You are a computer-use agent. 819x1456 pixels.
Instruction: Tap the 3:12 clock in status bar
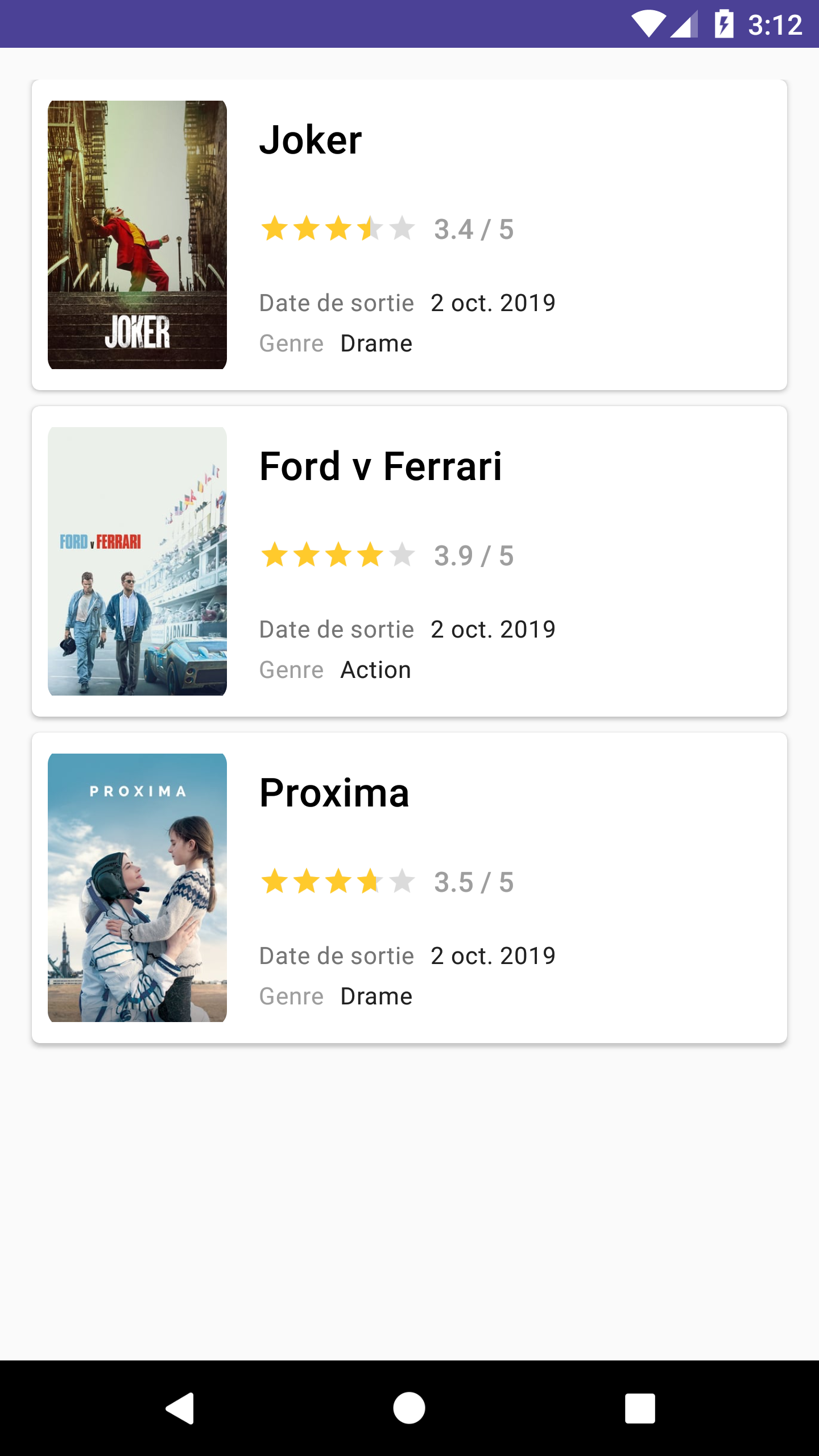pyautogui.click(x=775, y=25)
